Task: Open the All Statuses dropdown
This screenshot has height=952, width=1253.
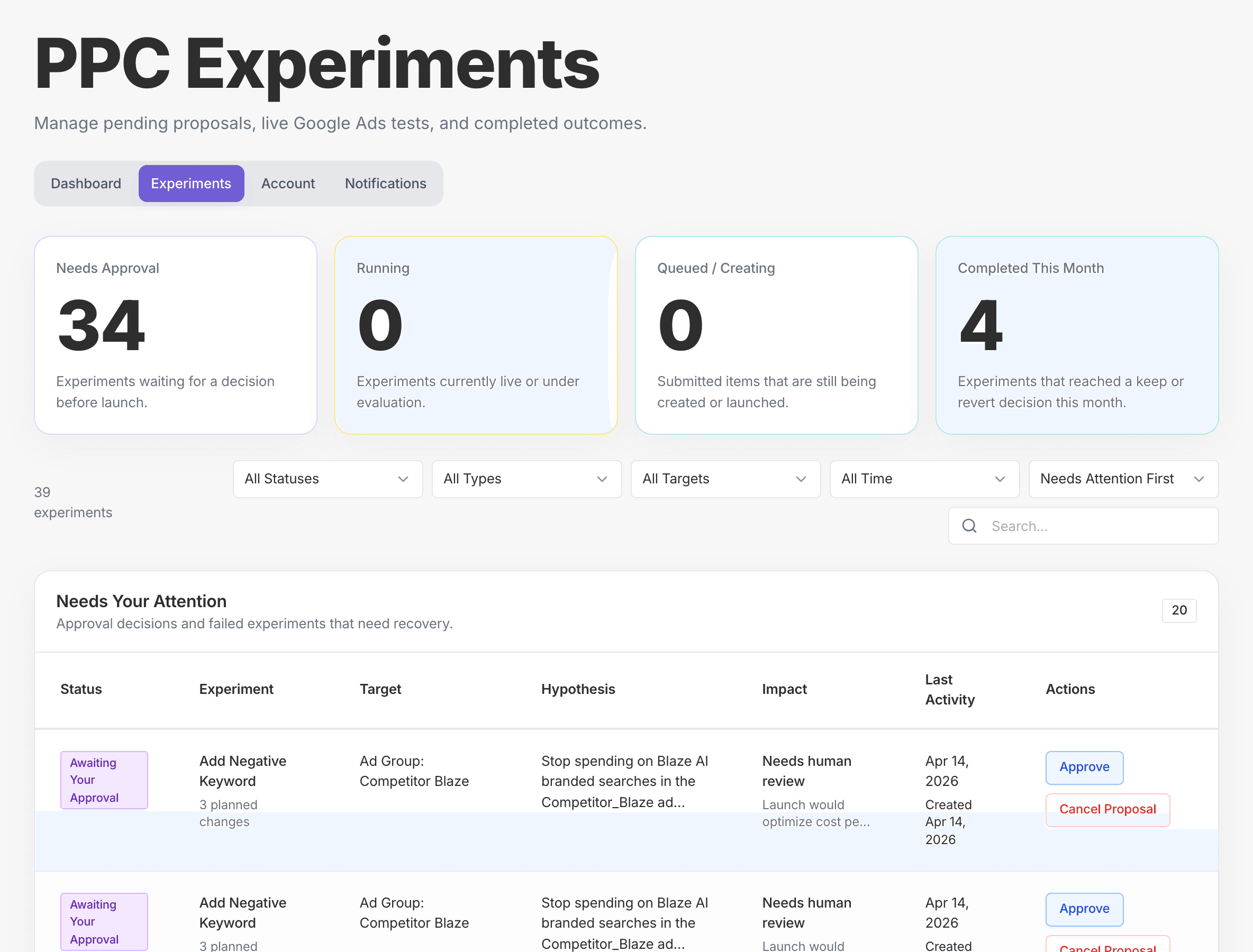Action: click(x=328, y=479)
